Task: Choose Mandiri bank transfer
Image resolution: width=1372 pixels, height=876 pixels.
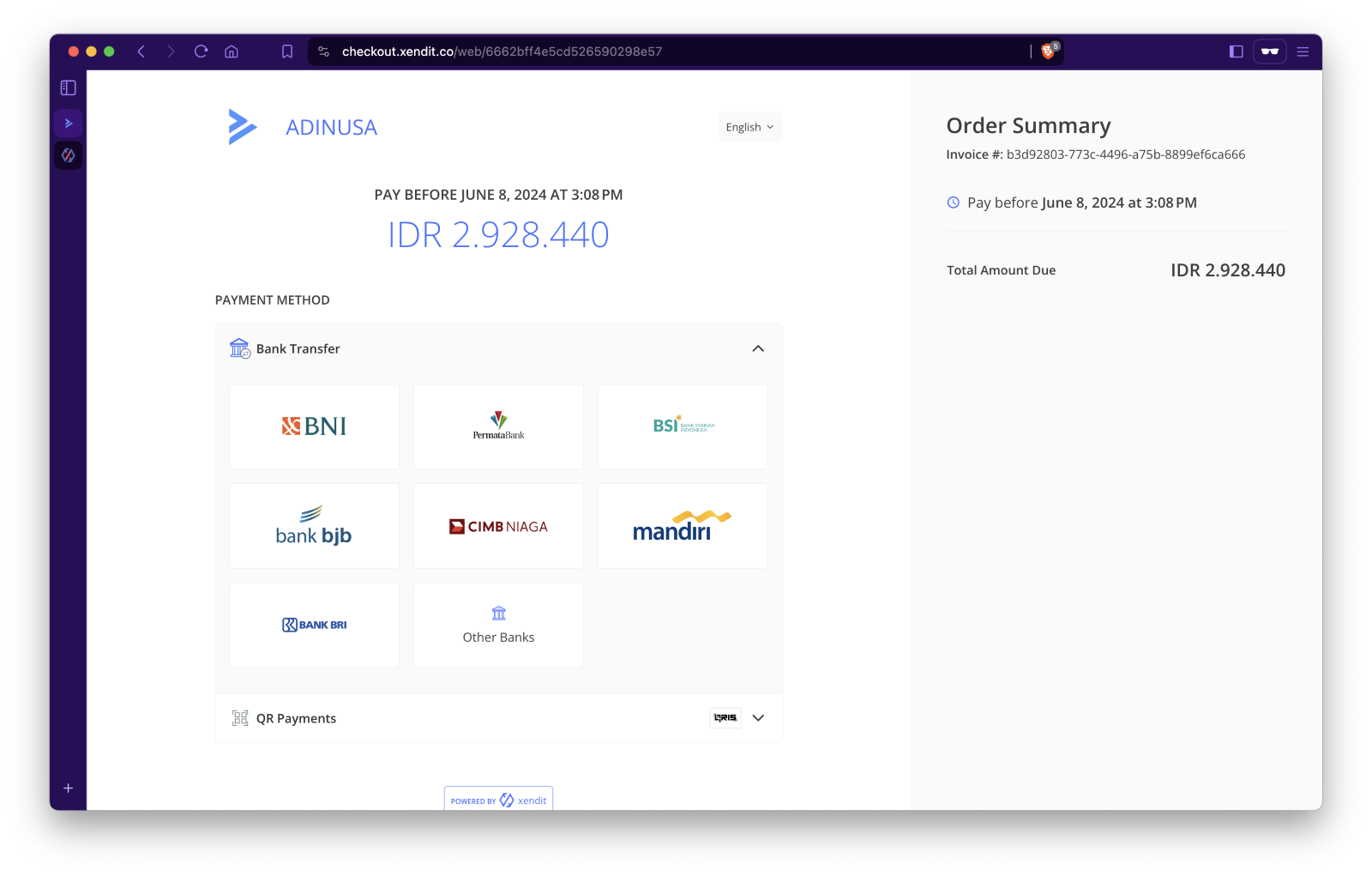Action: [683, 526]
